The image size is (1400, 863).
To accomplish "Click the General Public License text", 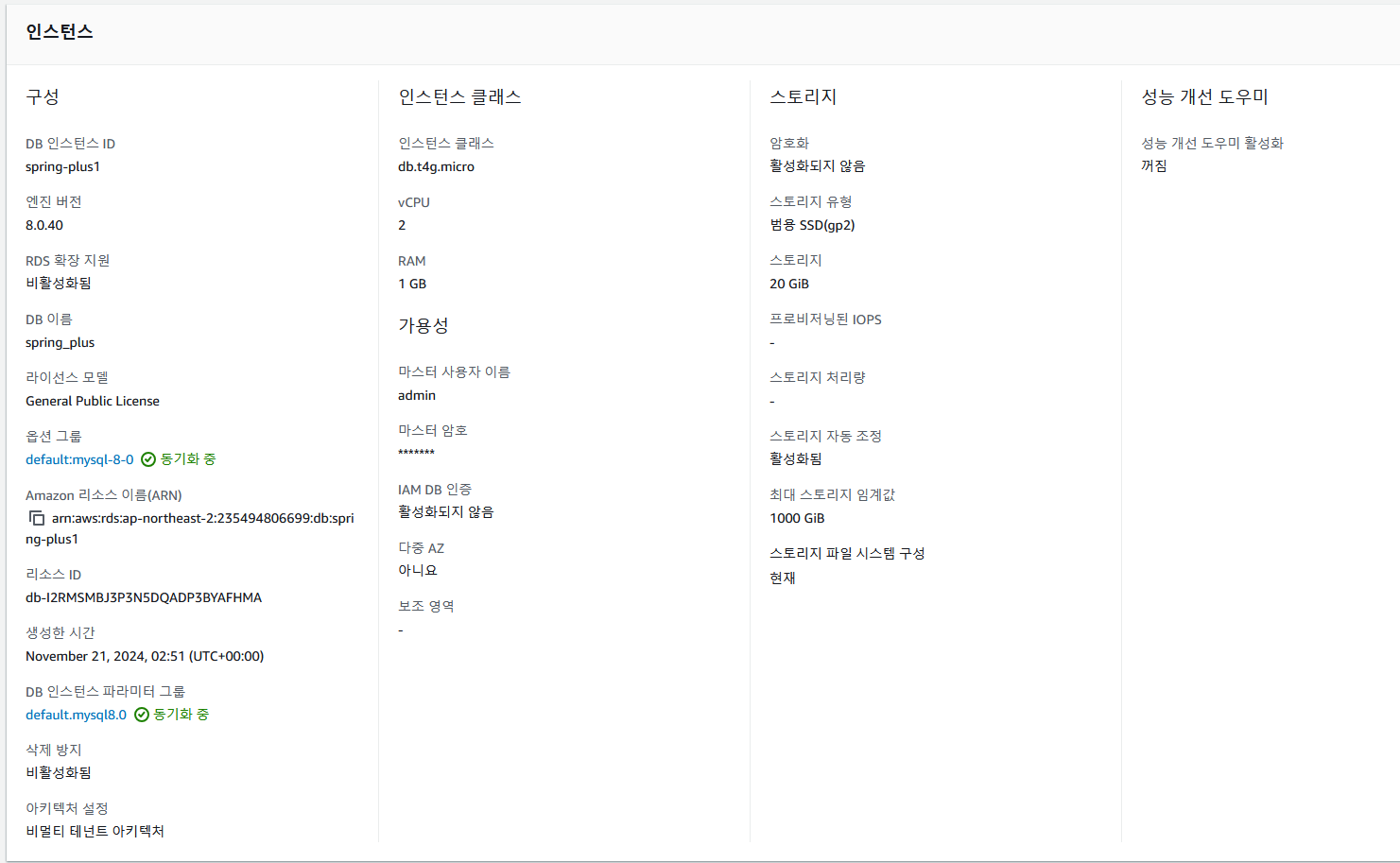I will [93, 401].
